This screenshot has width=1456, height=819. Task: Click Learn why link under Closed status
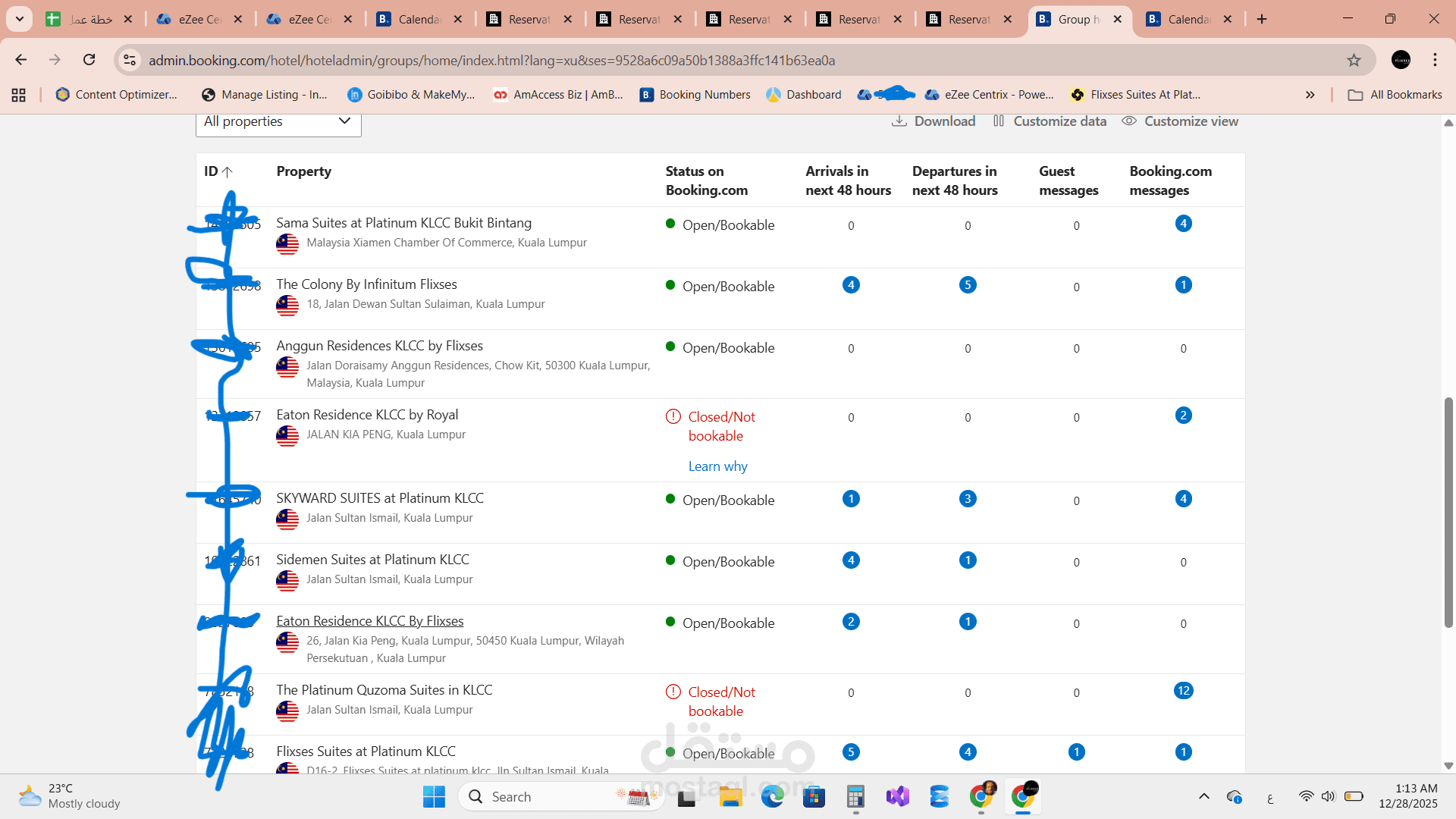click(x=717, y=466)
